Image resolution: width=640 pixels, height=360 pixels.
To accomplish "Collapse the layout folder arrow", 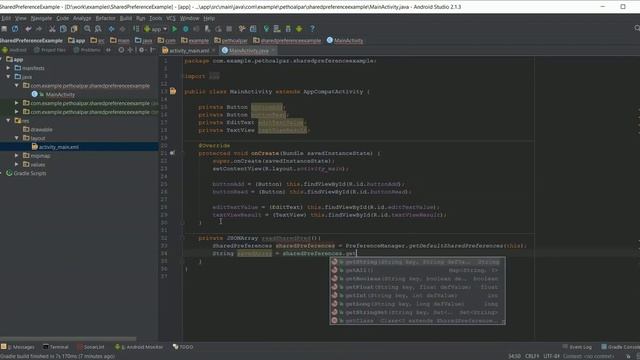I will (x=17, y=138).
